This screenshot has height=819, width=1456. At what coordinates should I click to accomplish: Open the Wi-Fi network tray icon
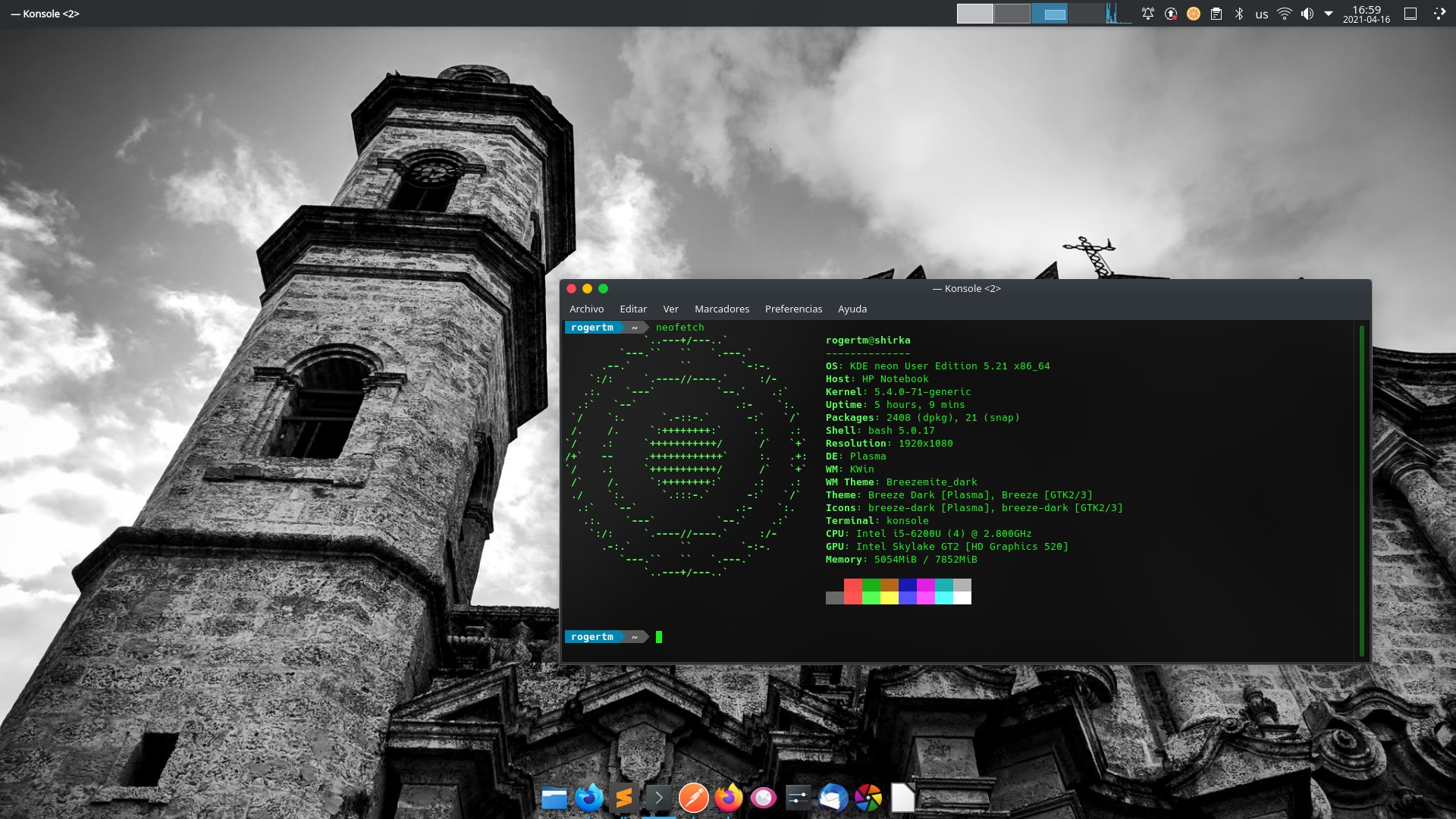click(1285, 14)
